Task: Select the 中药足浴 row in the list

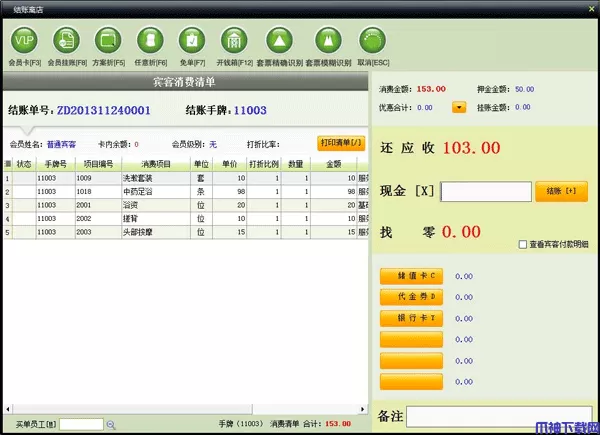Action: (x=155, y=191)
